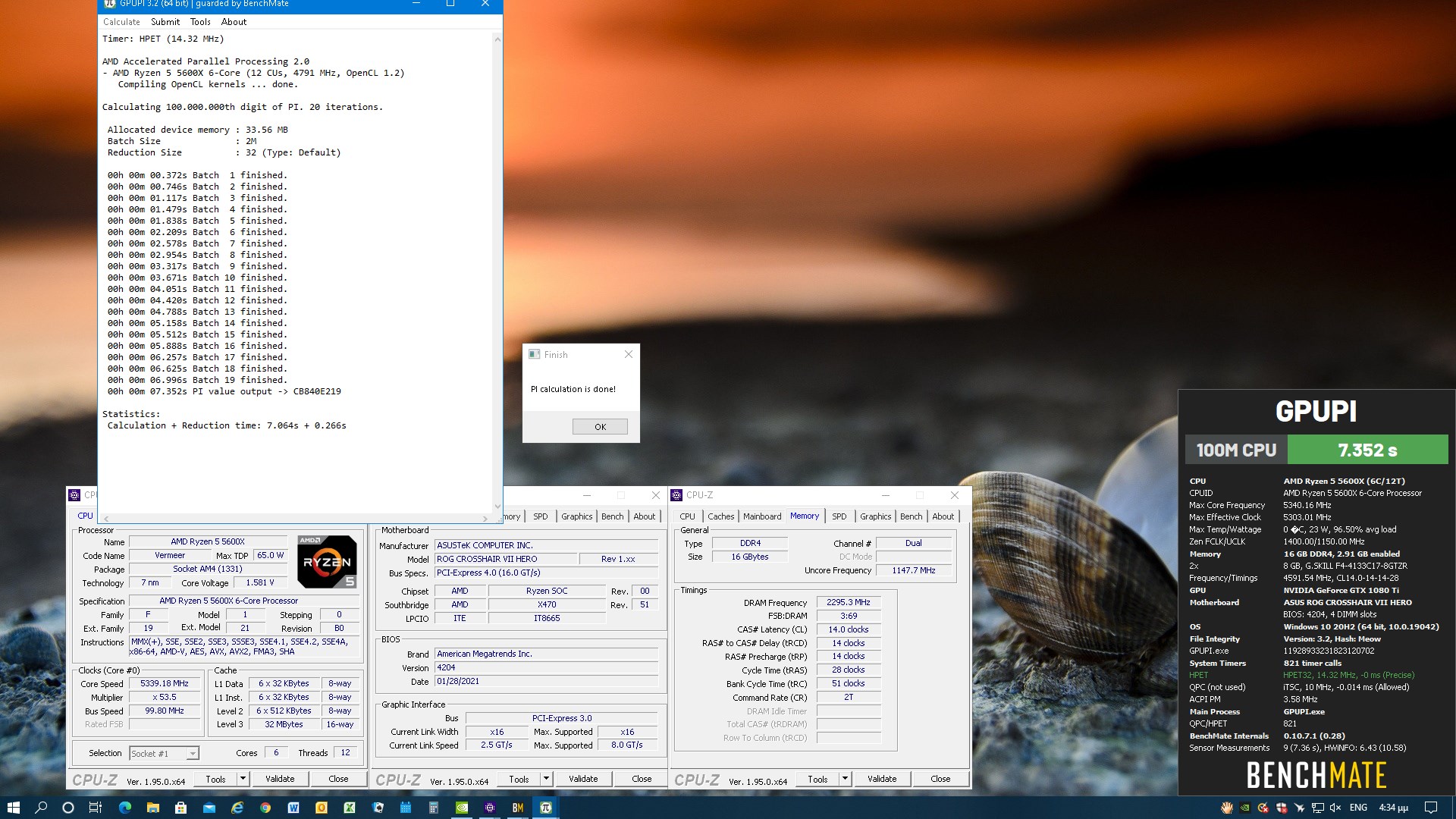
Task: Launch Internet Explorer from the taskbar
Action: click(x=237, y=808)
